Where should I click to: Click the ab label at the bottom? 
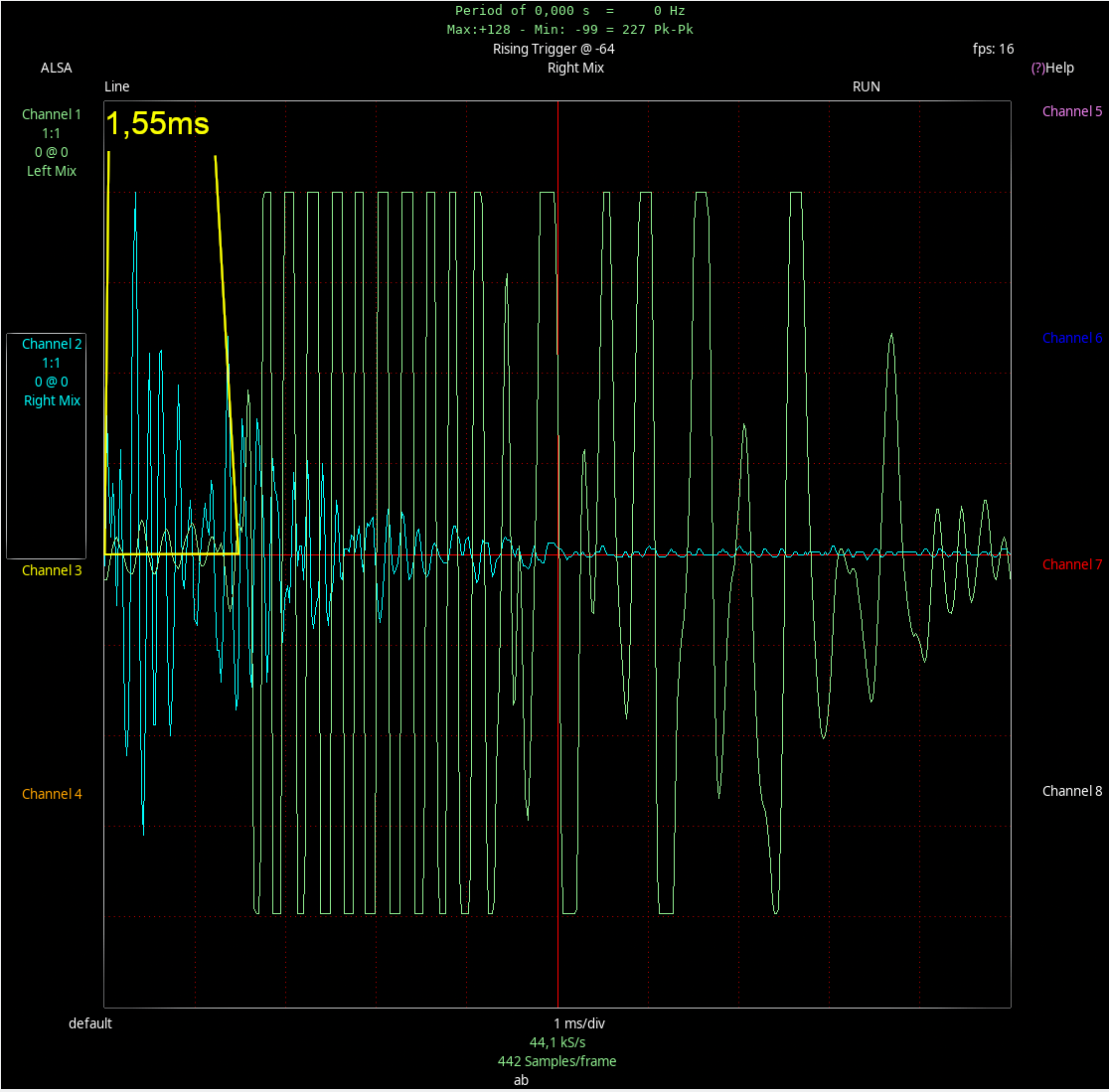[x=522, y=1080]
